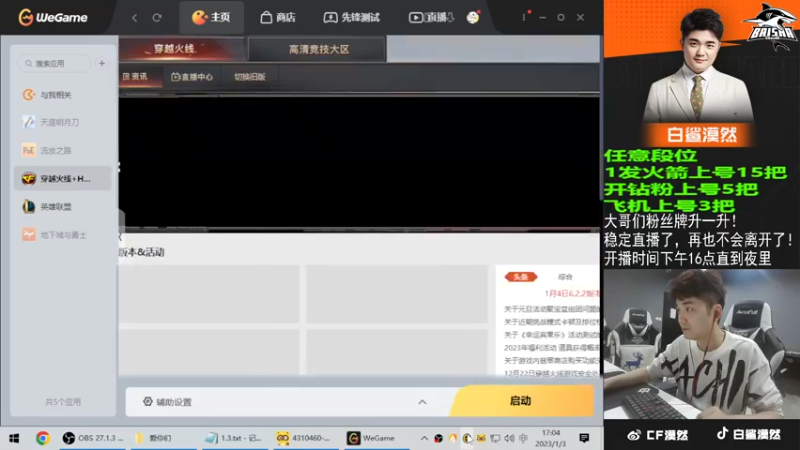
Task: Open the red 1月4日6.2.2版本 headline
Action: [572, 293]
